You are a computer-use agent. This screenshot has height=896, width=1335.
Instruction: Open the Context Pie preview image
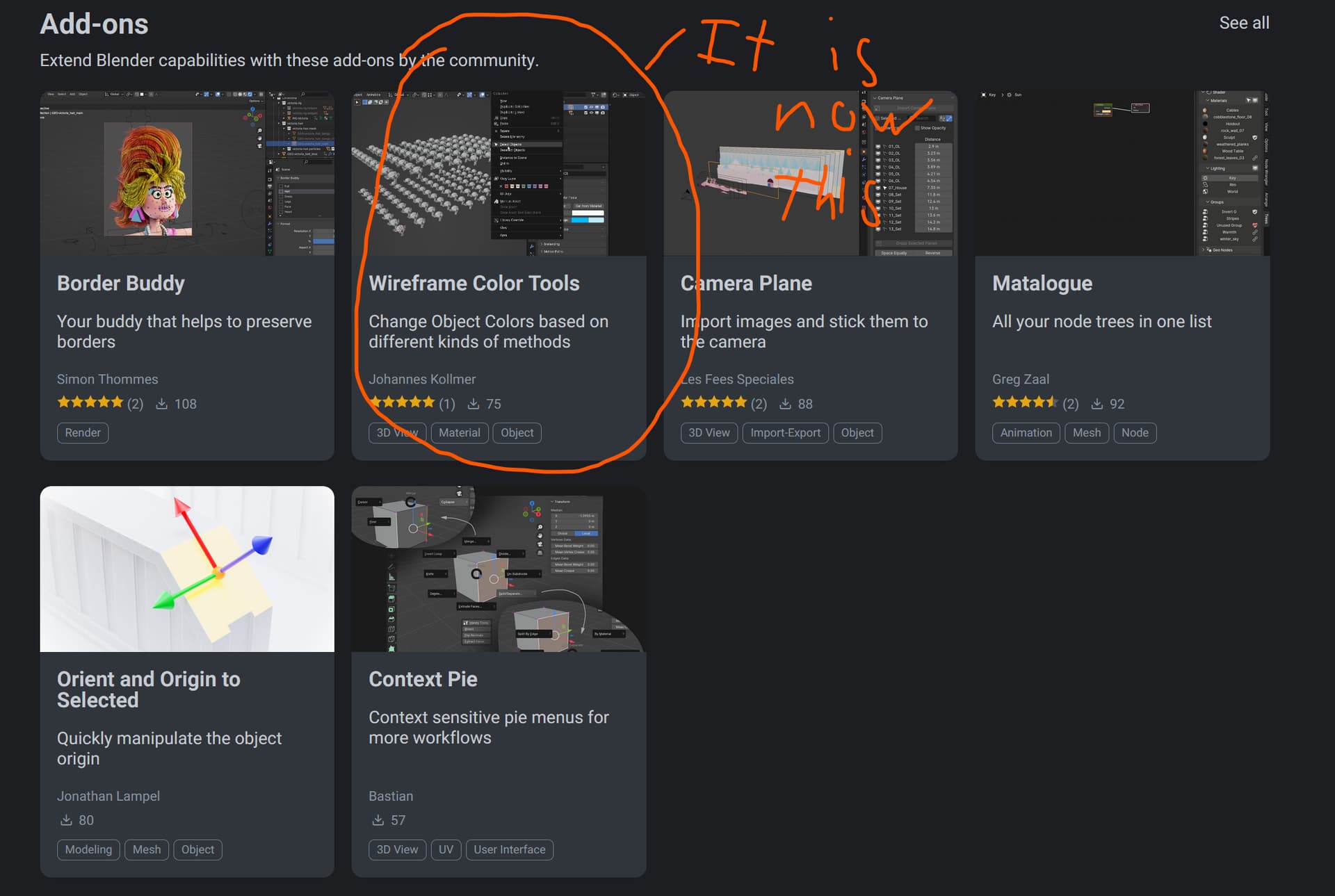499,569
